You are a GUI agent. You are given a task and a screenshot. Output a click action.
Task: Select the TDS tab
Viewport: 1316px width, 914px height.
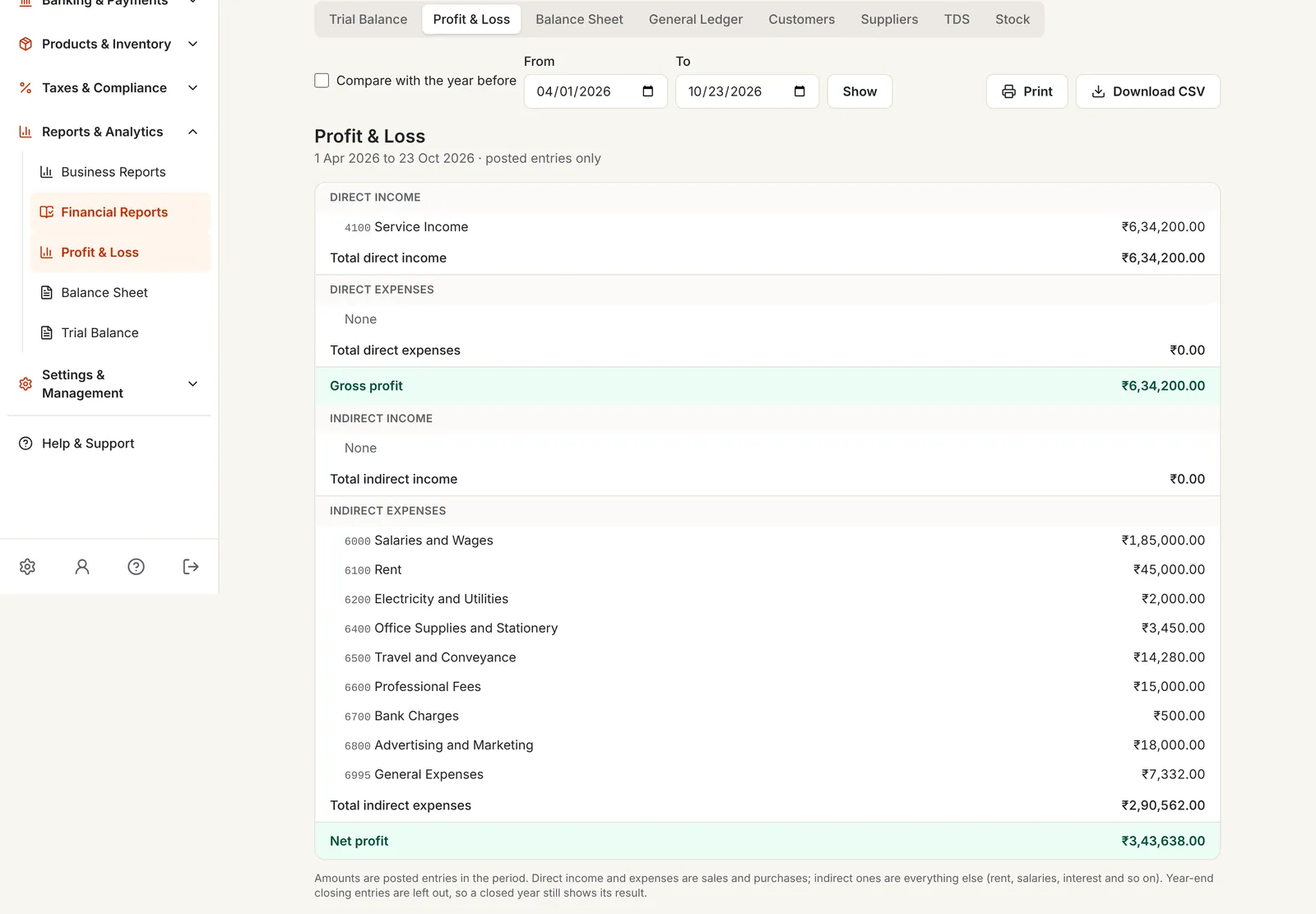click(x=957, y=19)
